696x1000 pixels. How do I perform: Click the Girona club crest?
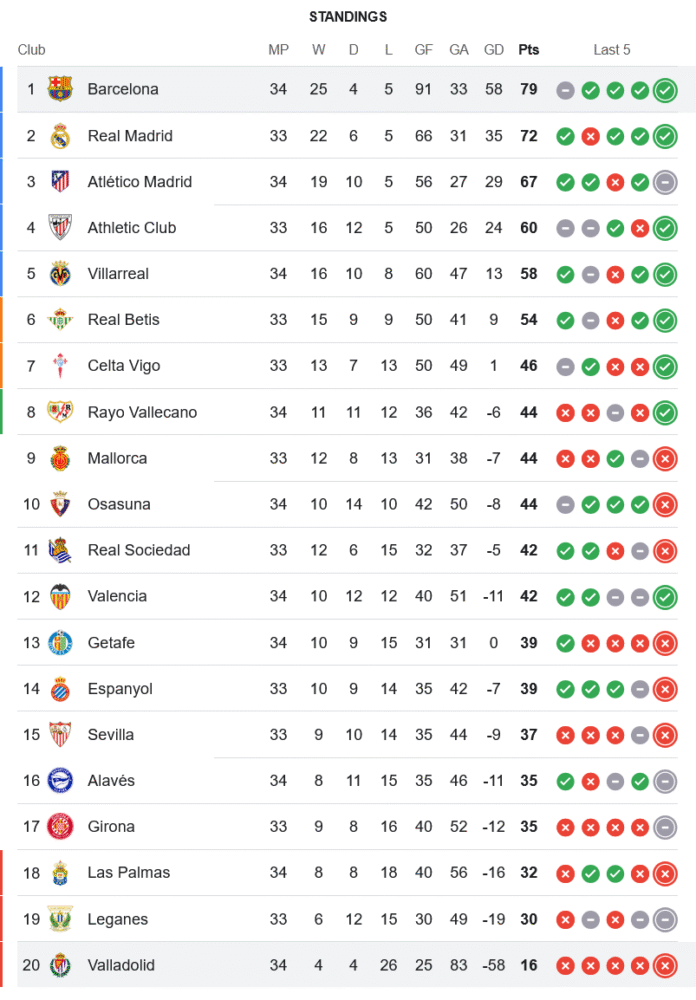[x=60, y=827]
